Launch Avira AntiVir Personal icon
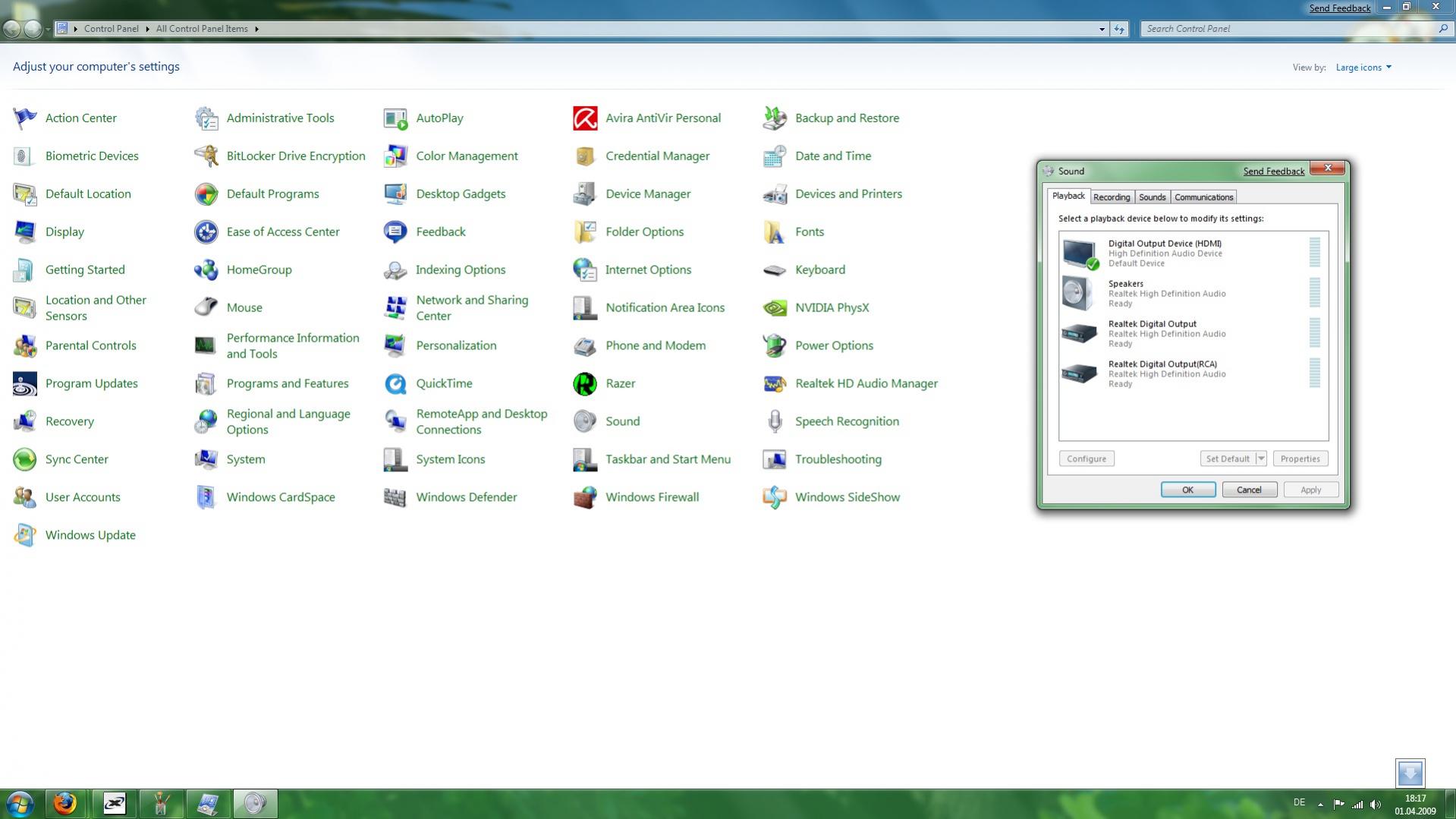 tap(585, 118)
